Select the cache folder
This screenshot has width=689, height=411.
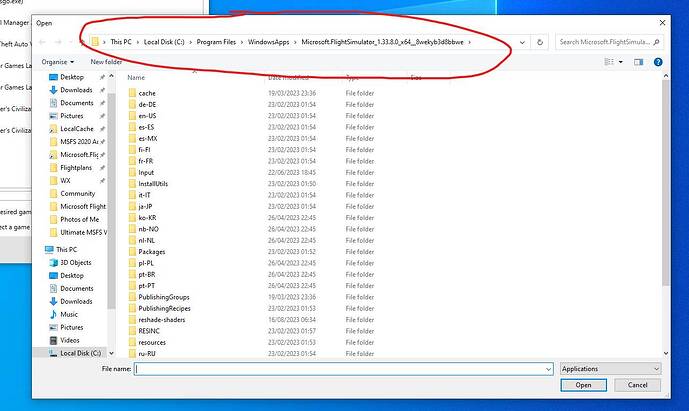[147, 93]
